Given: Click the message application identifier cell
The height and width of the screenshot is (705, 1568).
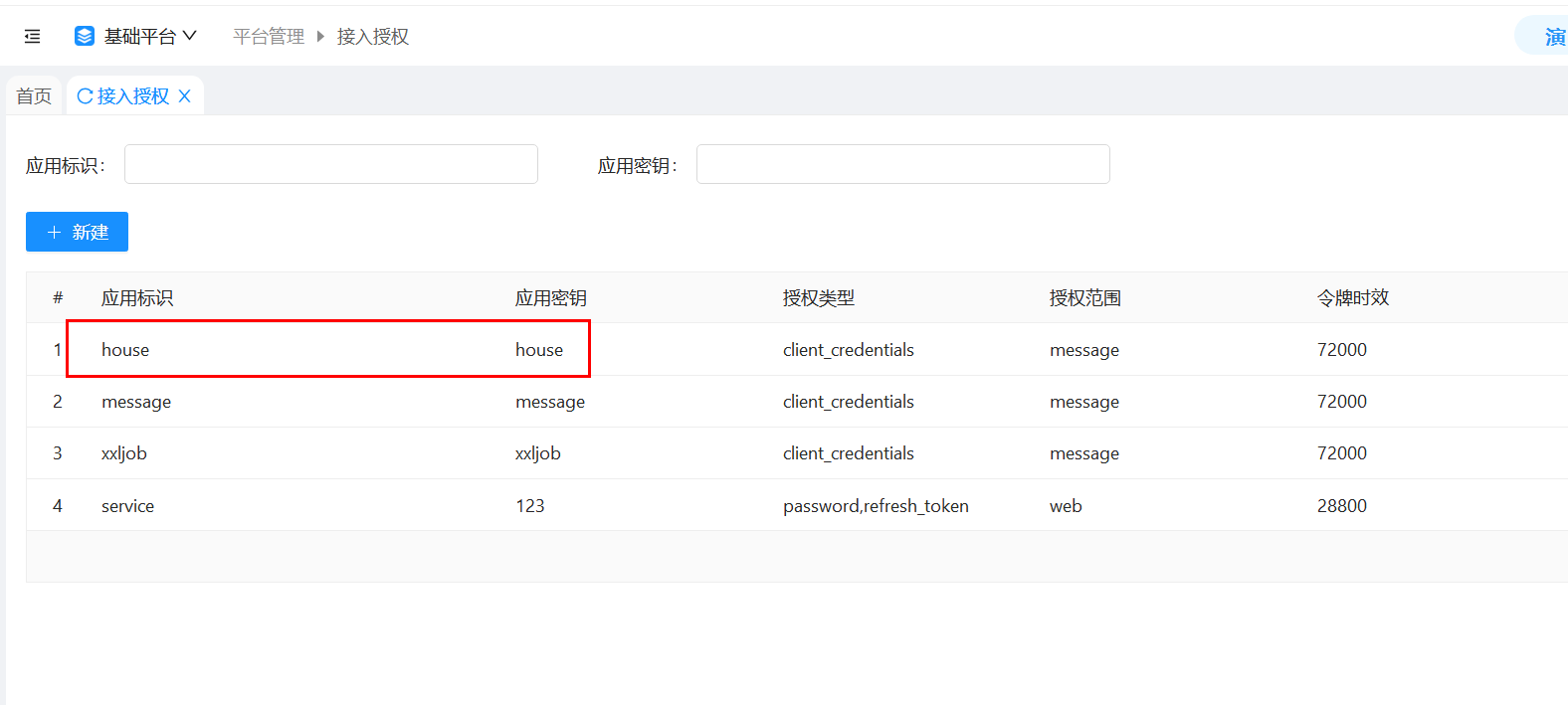Looking at the screenshot, I should 136,402.
